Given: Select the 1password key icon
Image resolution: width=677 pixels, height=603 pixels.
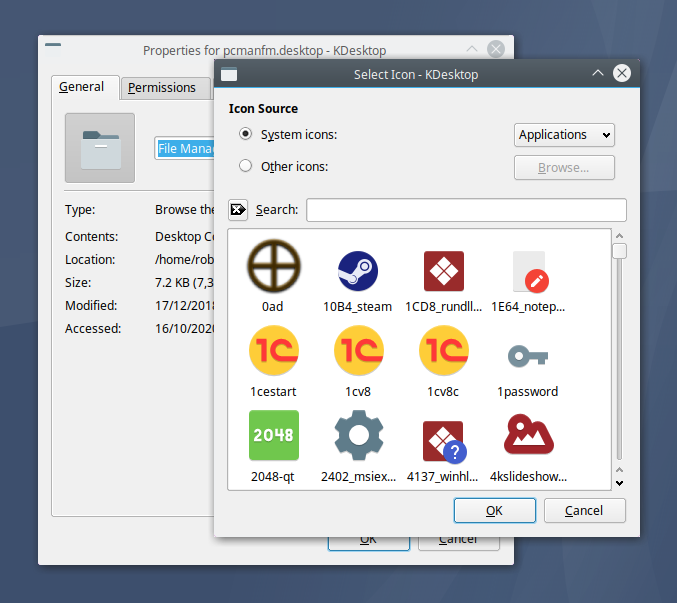Looking at the screenshot, I should tap(528, 356).
